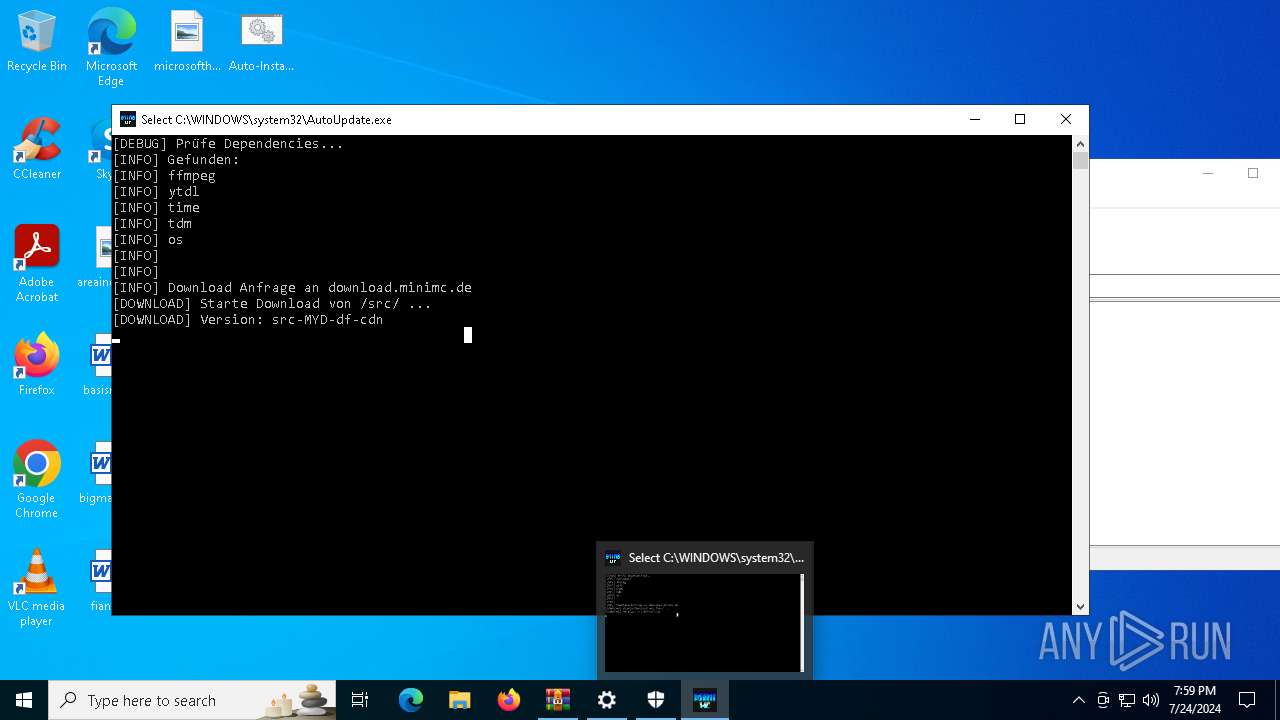Click the '[INFO] ytdl' line

[156, 192]
